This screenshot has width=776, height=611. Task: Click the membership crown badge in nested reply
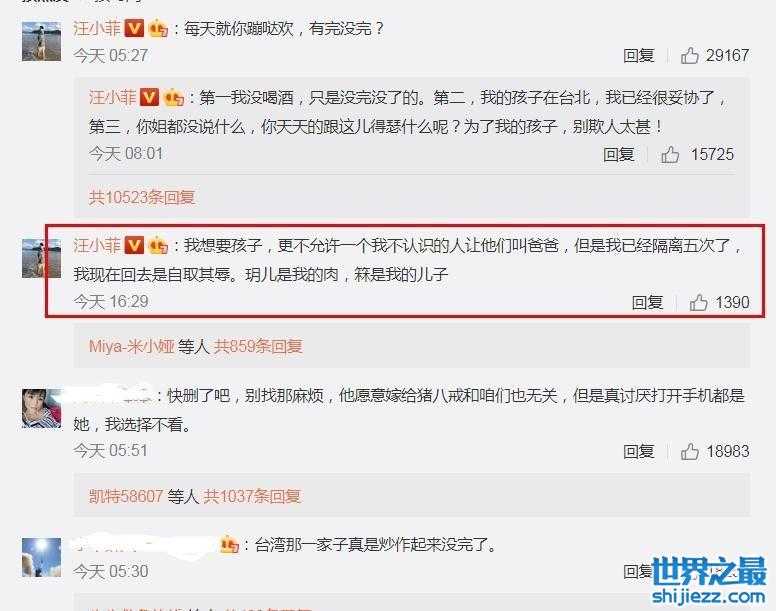coord(174,97)
